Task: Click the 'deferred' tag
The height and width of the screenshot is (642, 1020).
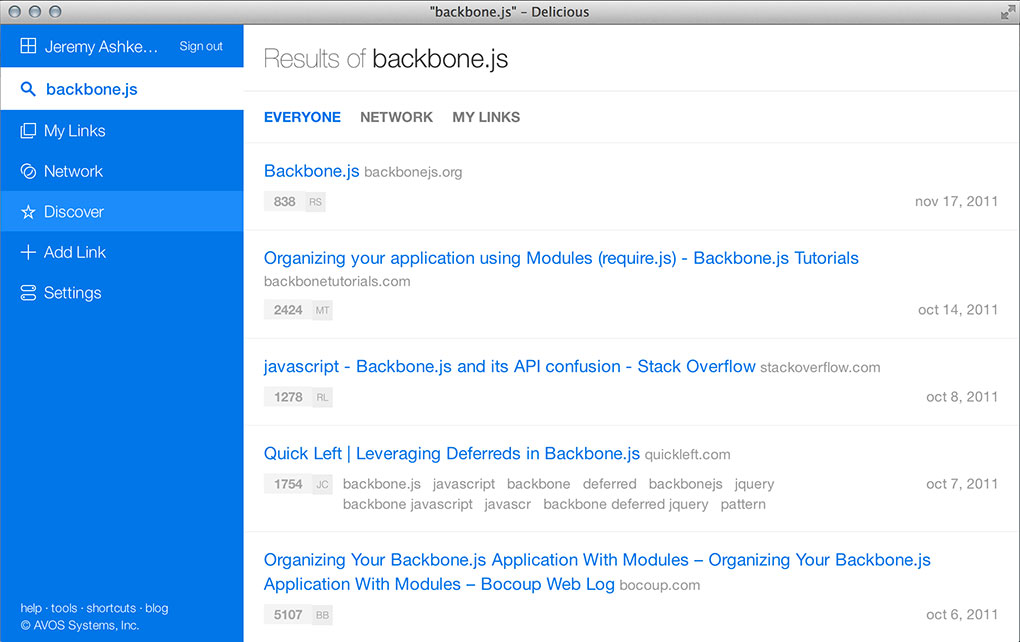Action: pyautogui.click(x=609, y=484)
